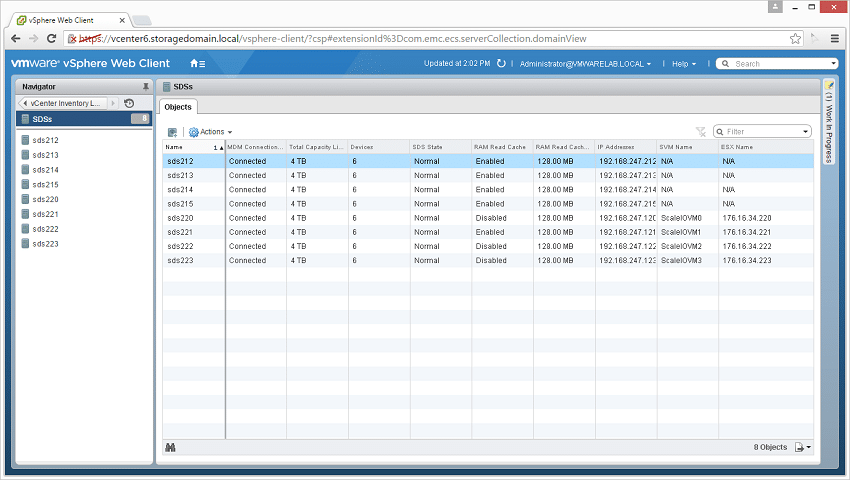
Task: Select the sds213 table row
Action: (488, 175)
